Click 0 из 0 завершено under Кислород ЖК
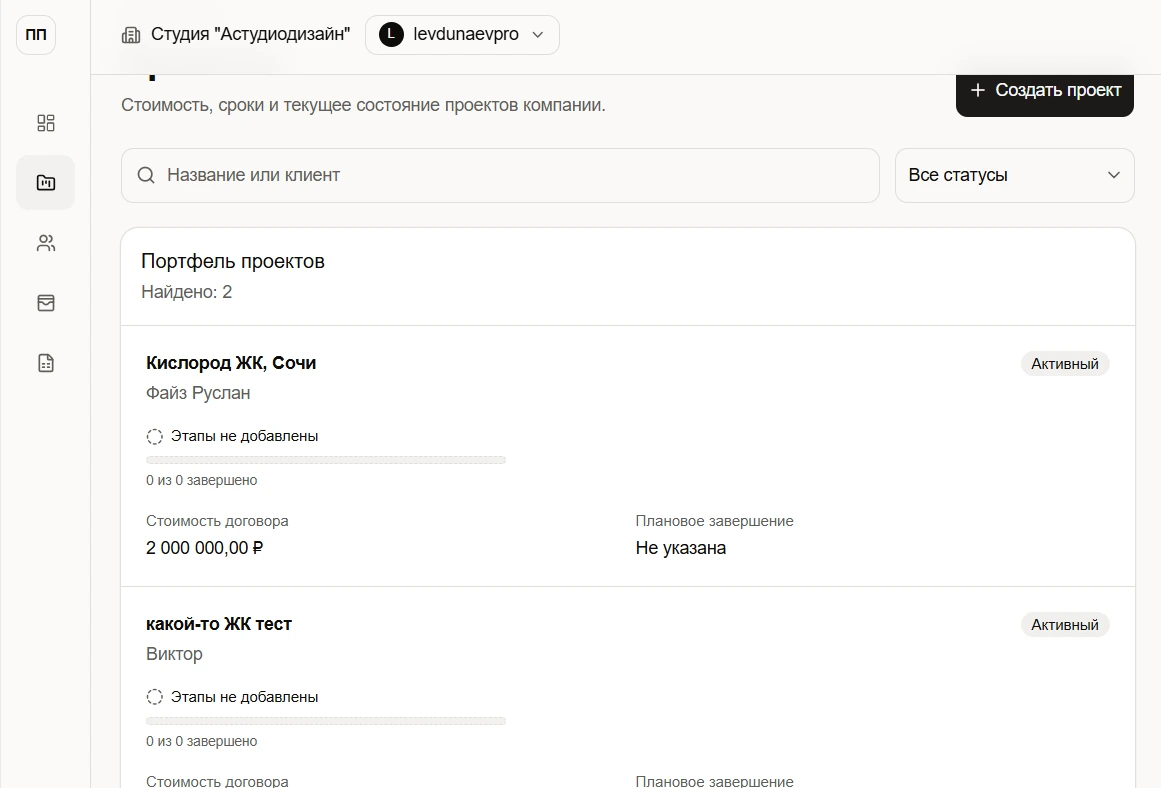 pyautogui.click(x=201, y=481)
